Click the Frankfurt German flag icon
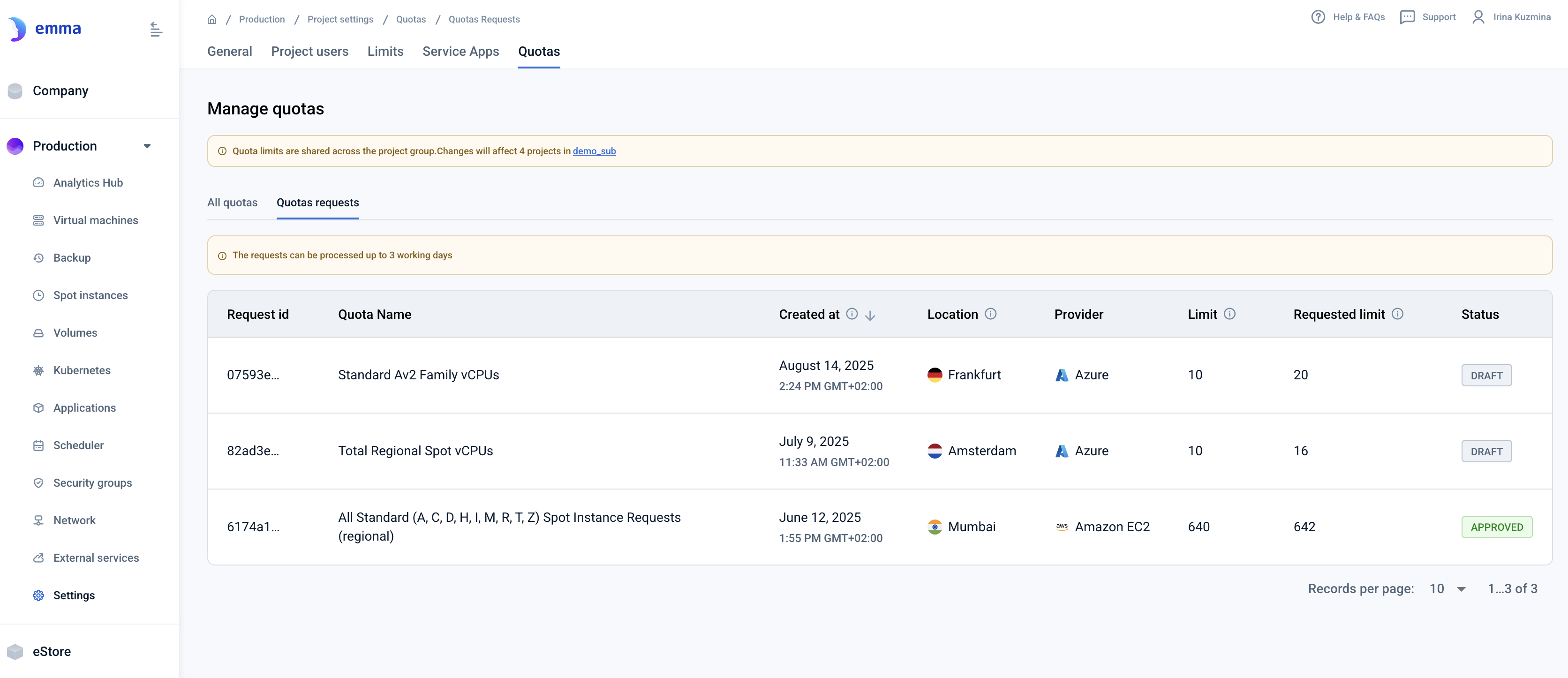The height and width of the screenshot is (678, 1568). (x=935, y=375)
